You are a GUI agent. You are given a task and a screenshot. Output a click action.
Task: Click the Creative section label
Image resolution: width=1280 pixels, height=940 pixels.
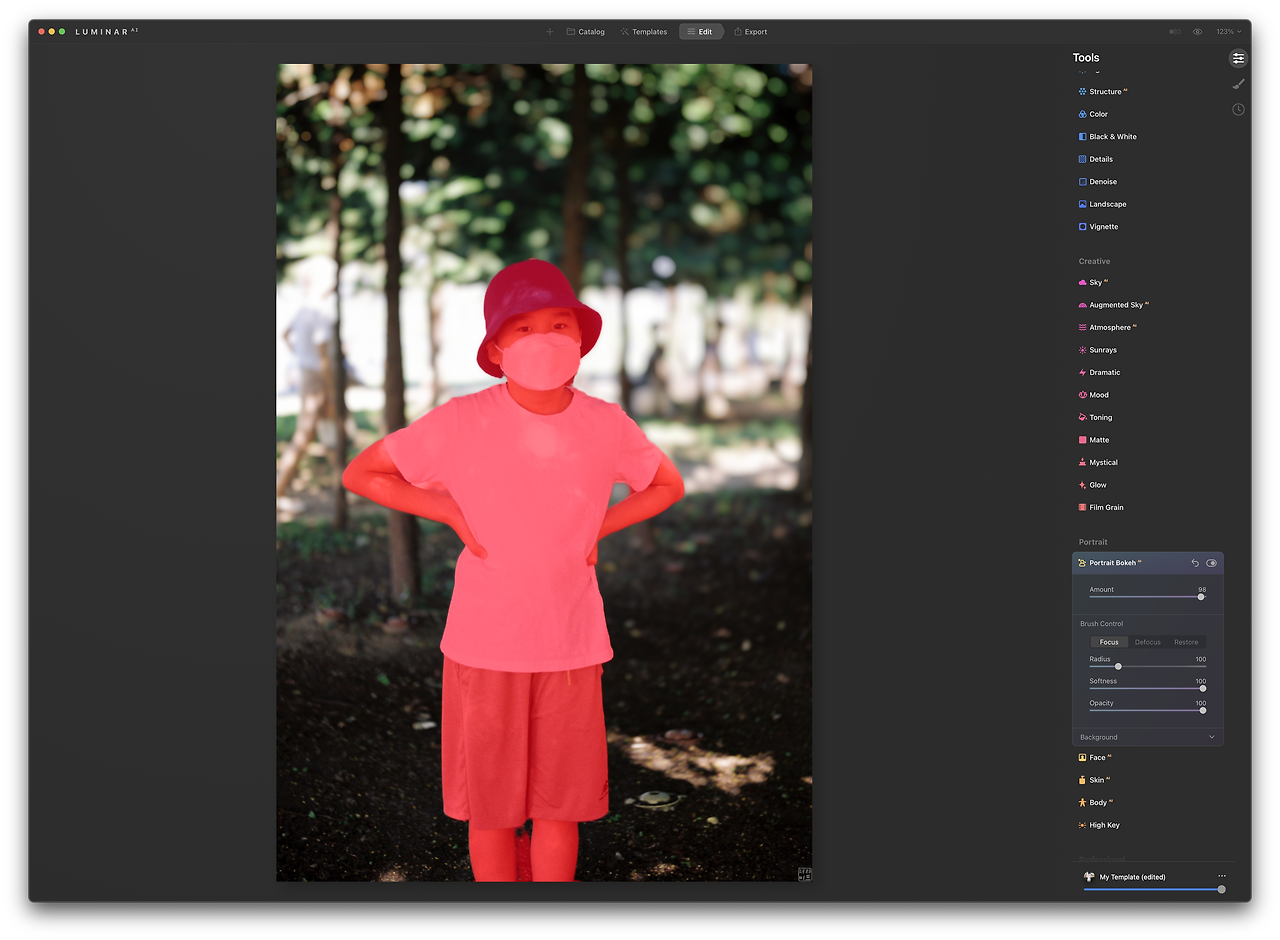click(x=1094, y=262)
